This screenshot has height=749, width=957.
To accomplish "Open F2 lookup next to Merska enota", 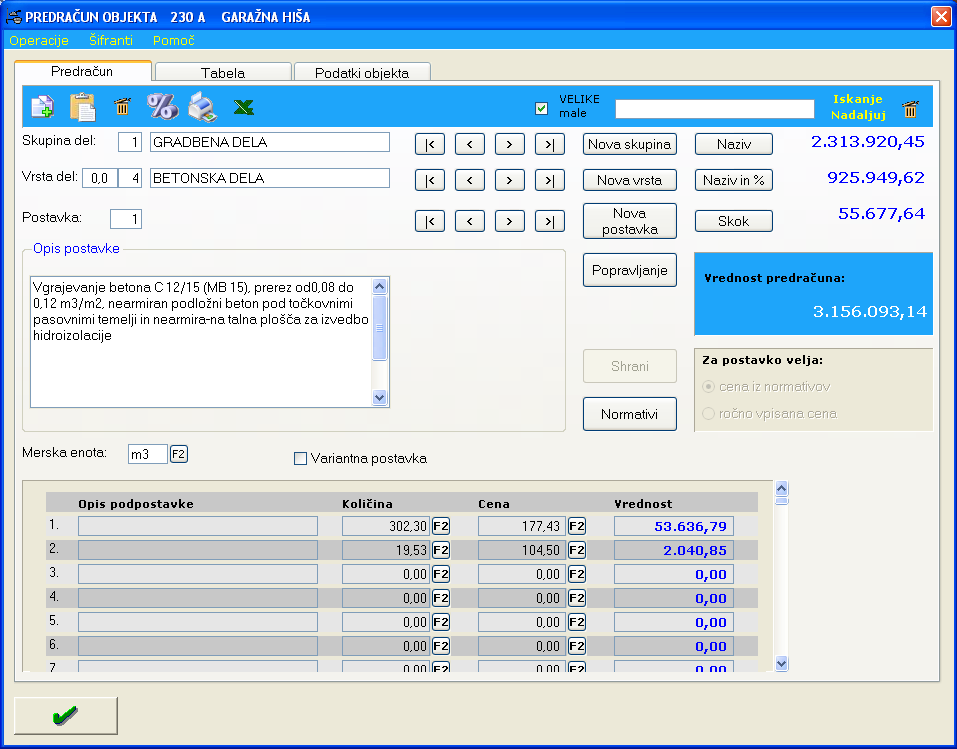I will [x=179, y=455].
